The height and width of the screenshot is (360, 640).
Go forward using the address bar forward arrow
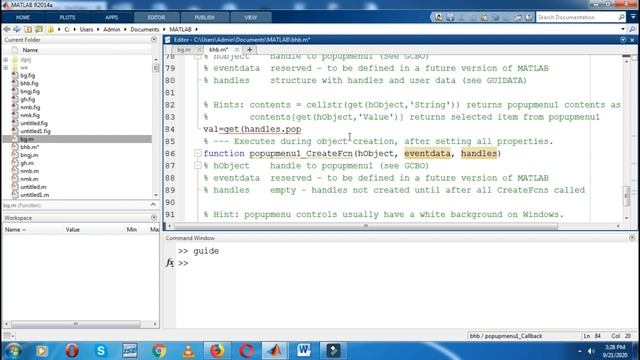[17, 29]
